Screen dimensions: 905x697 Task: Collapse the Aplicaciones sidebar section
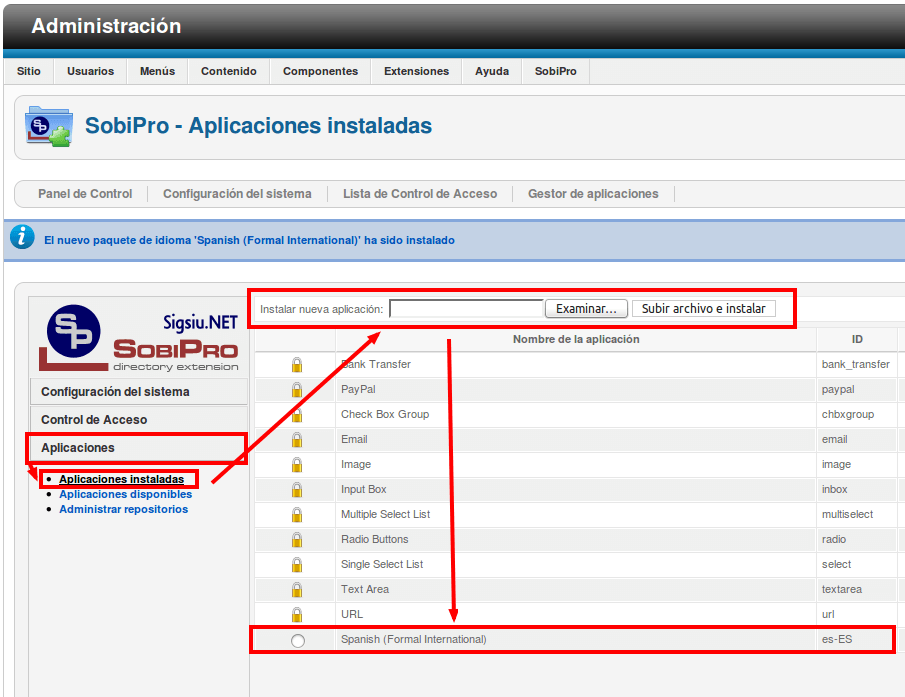click(139, 448)
